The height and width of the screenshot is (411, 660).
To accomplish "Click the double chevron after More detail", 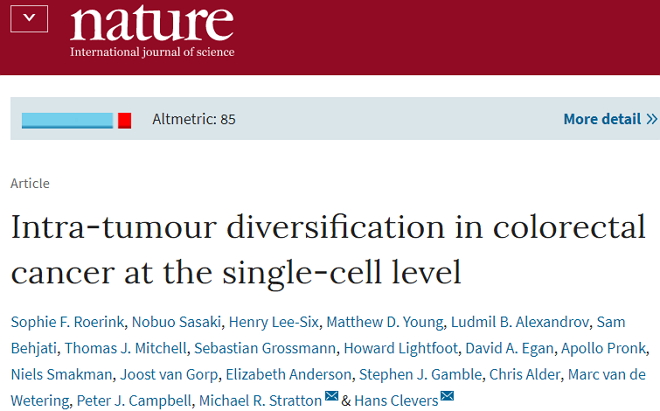I will tap(652, 120).
